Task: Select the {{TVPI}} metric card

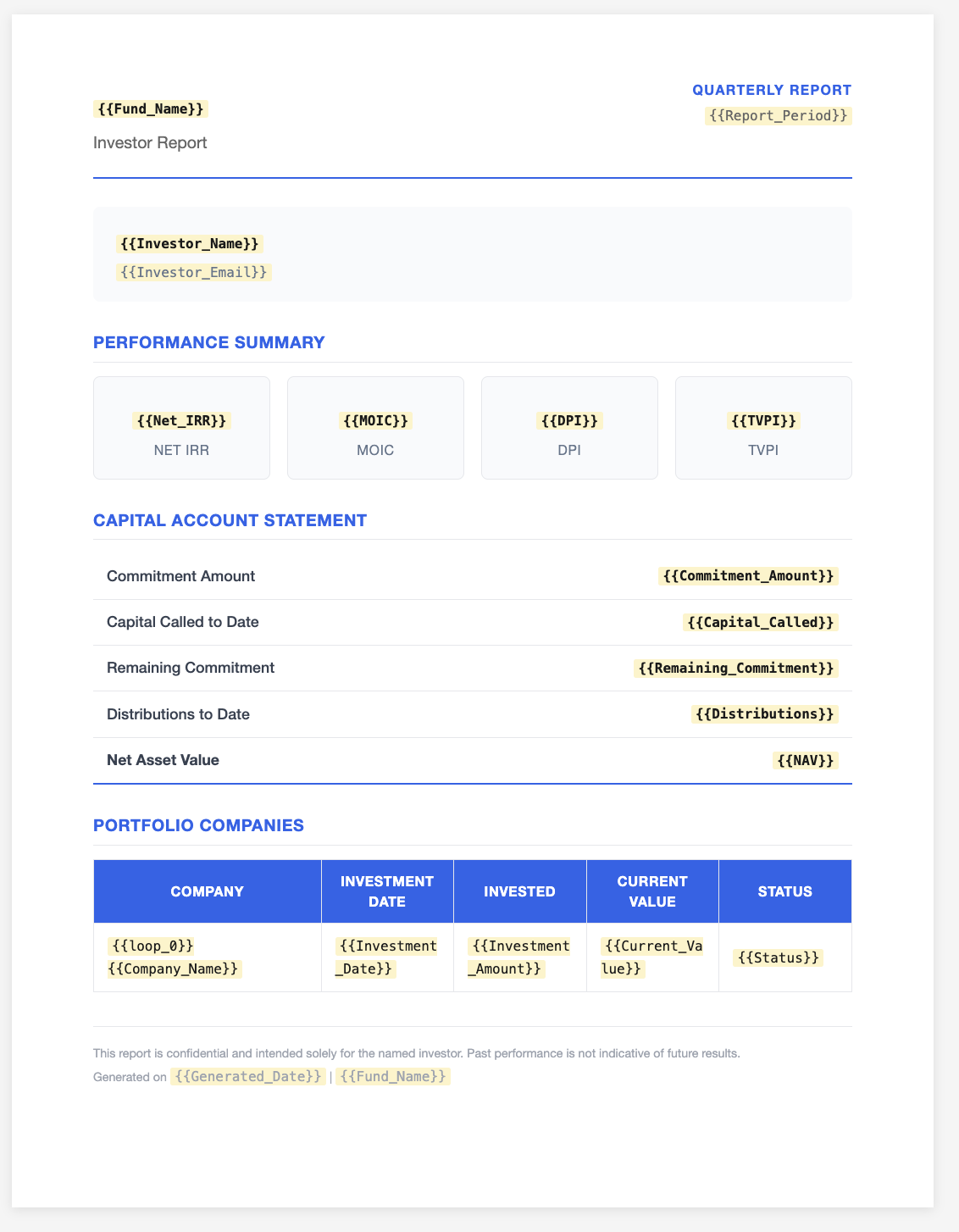Action: point(763,428)
